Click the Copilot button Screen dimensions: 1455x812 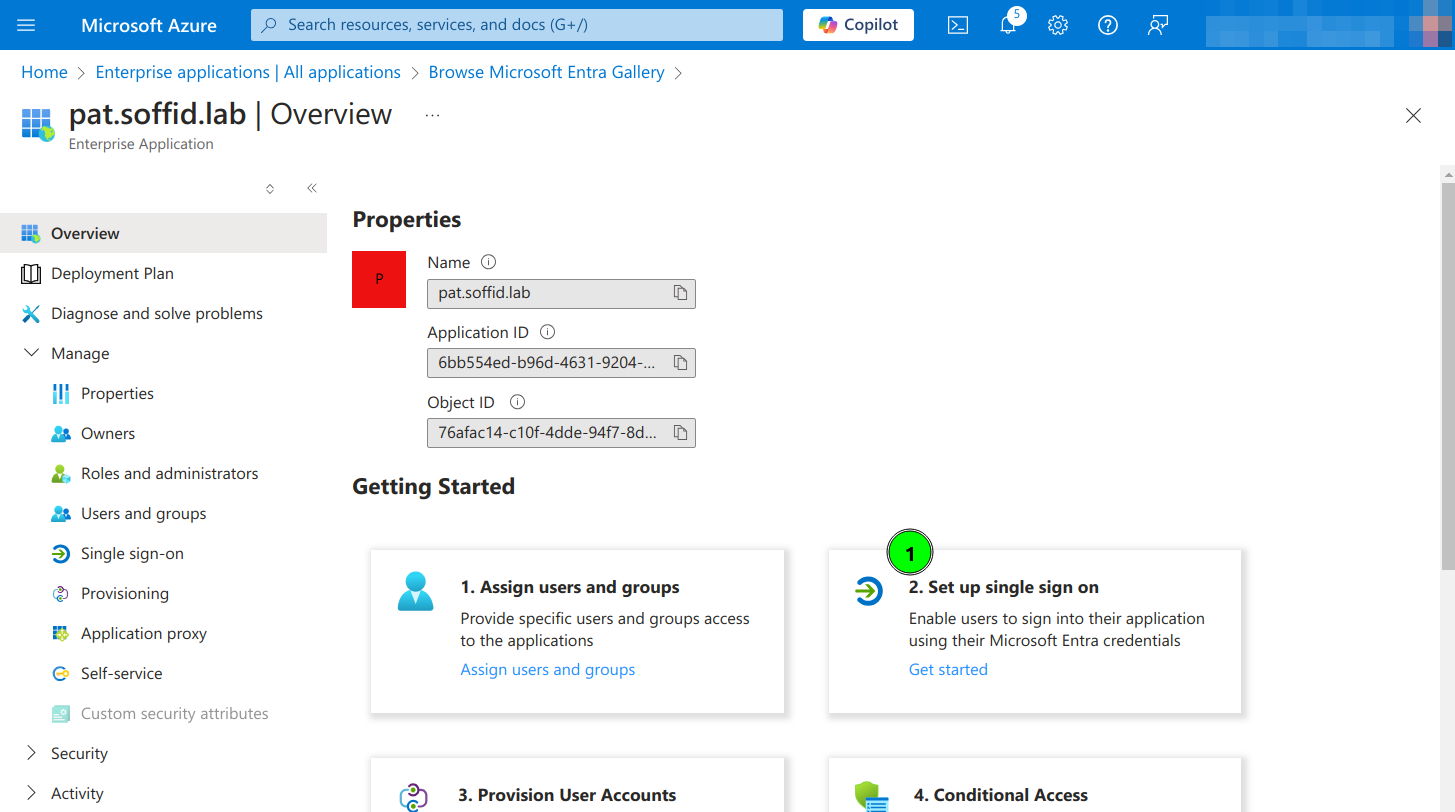pyautogui.click(x=858, y=25)
